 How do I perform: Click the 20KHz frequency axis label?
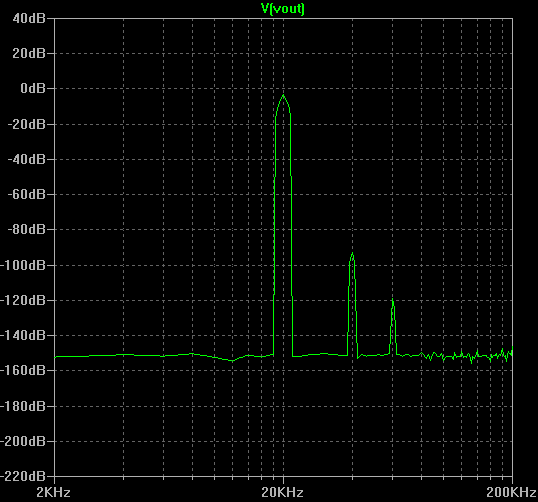coord(282,492)
